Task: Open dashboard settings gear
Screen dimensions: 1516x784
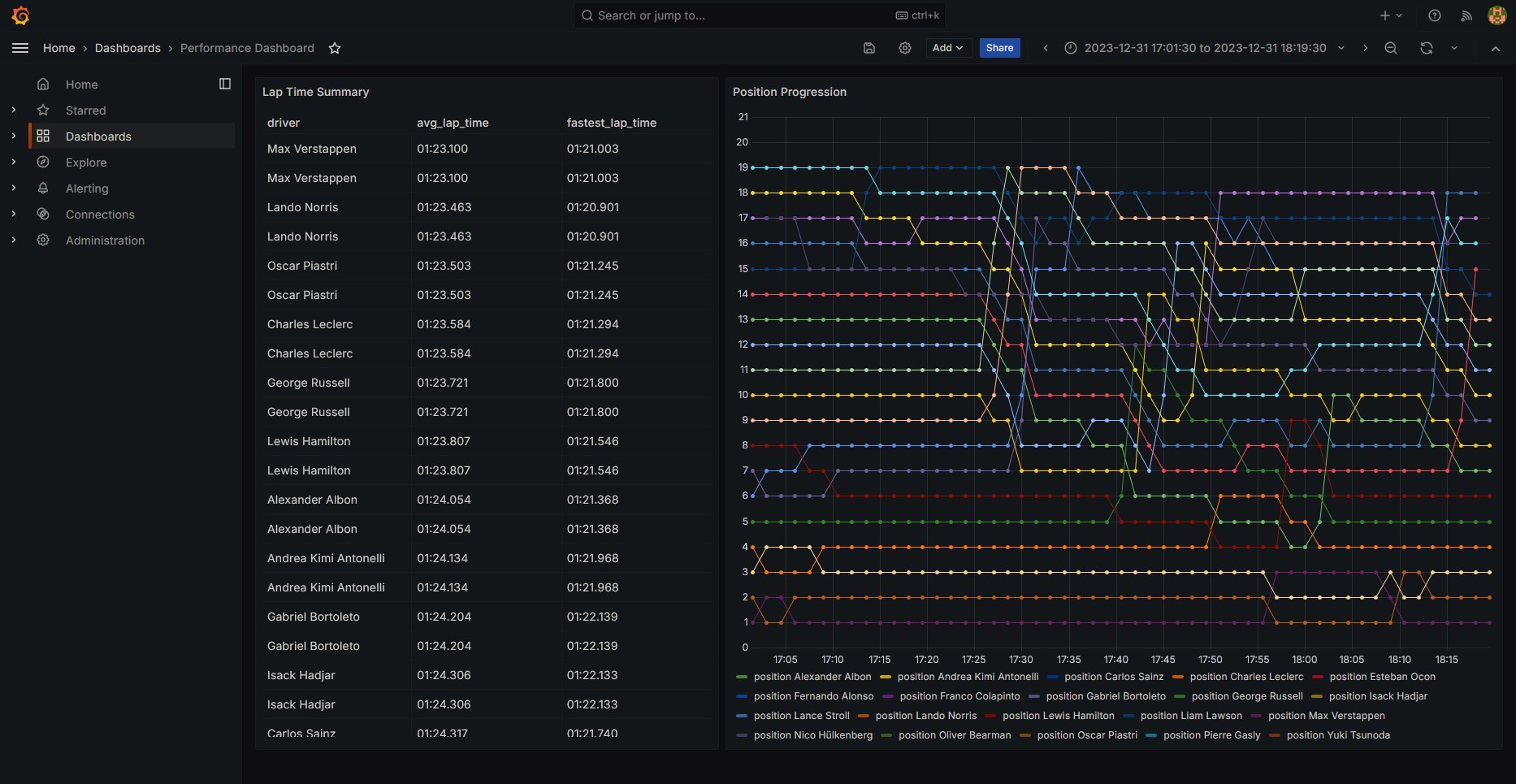Action: point(905,48)
